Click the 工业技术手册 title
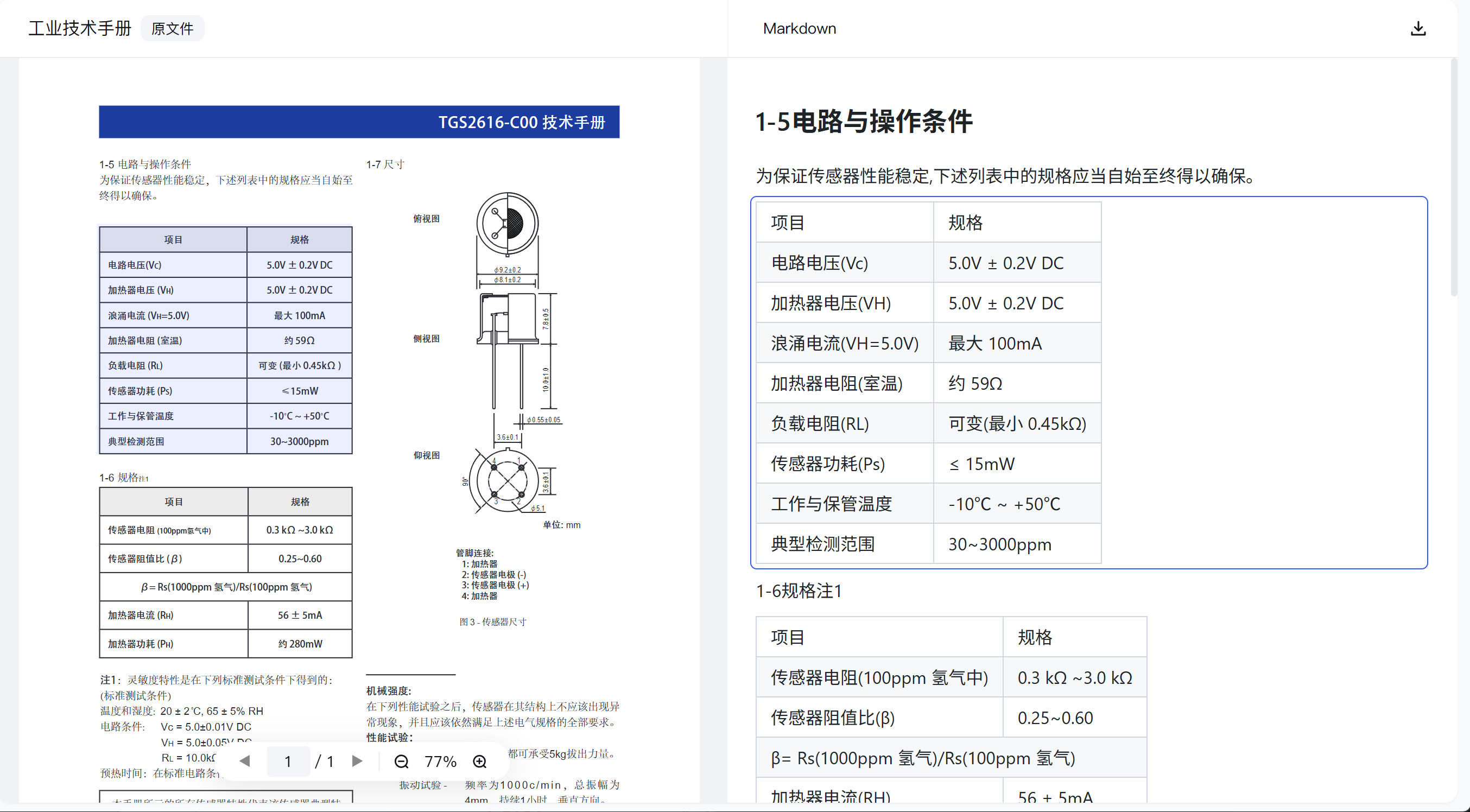This screenshot has height=812, width=1470. click(x=80, y=29)
